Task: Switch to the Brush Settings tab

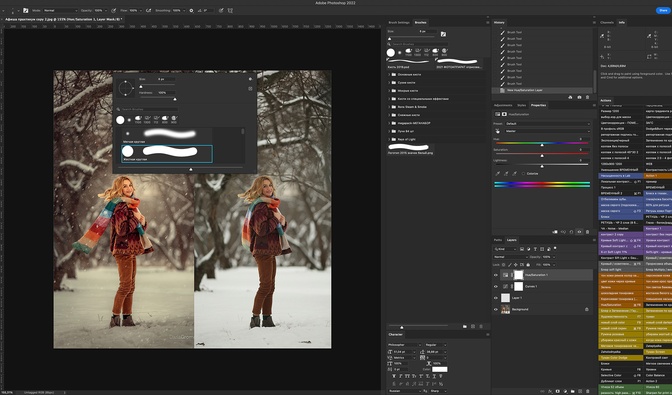Action: coord(399,22)
